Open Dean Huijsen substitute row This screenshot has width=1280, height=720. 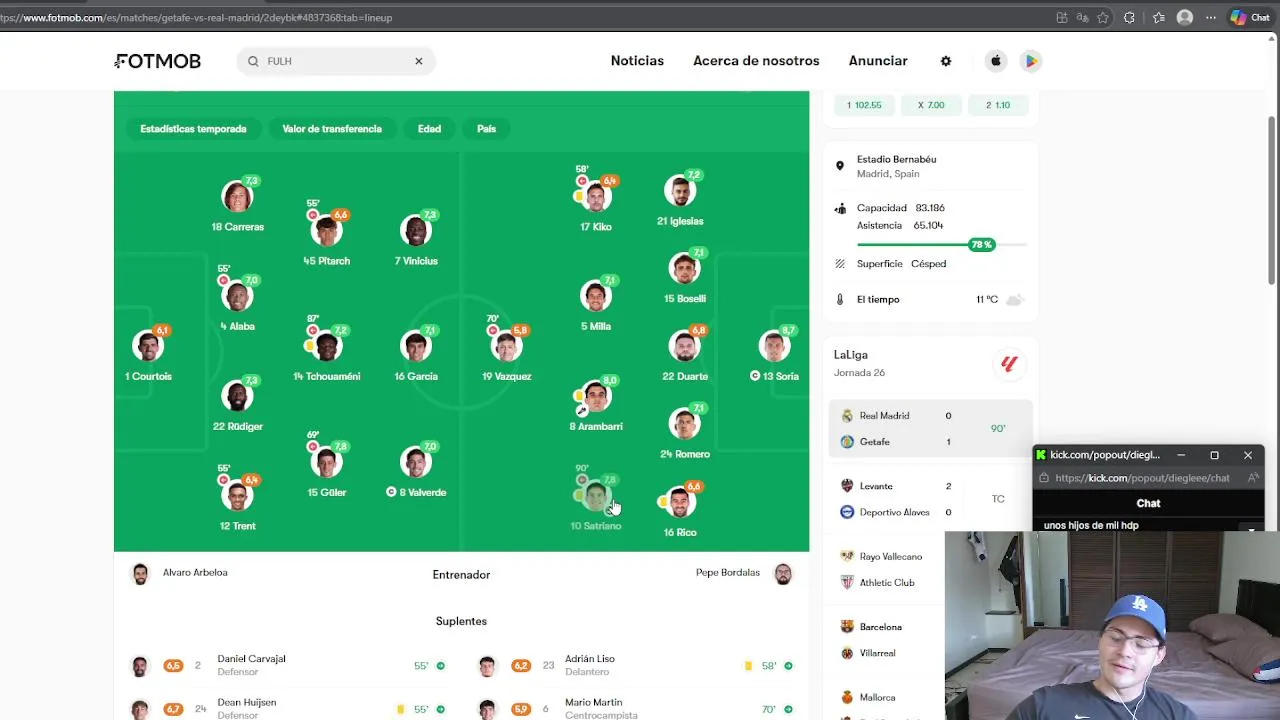click(x=288, y=709)
